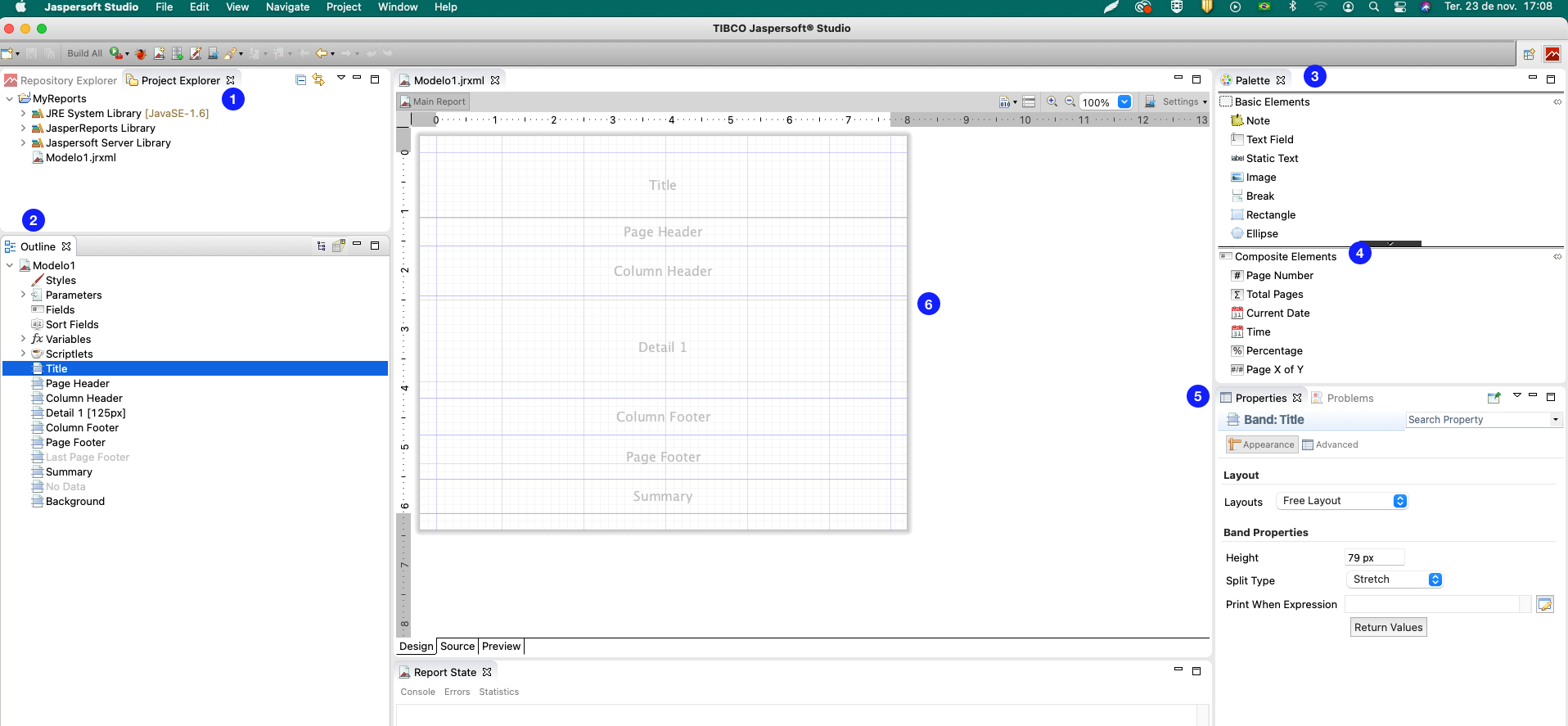Open the Project menu
Viewport: 1568px width, 726px height.
[344, 7]
